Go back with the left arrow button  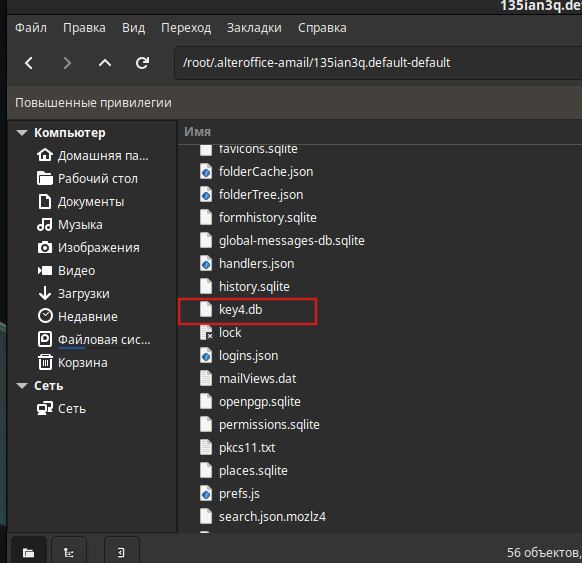[x=29, y=63]
